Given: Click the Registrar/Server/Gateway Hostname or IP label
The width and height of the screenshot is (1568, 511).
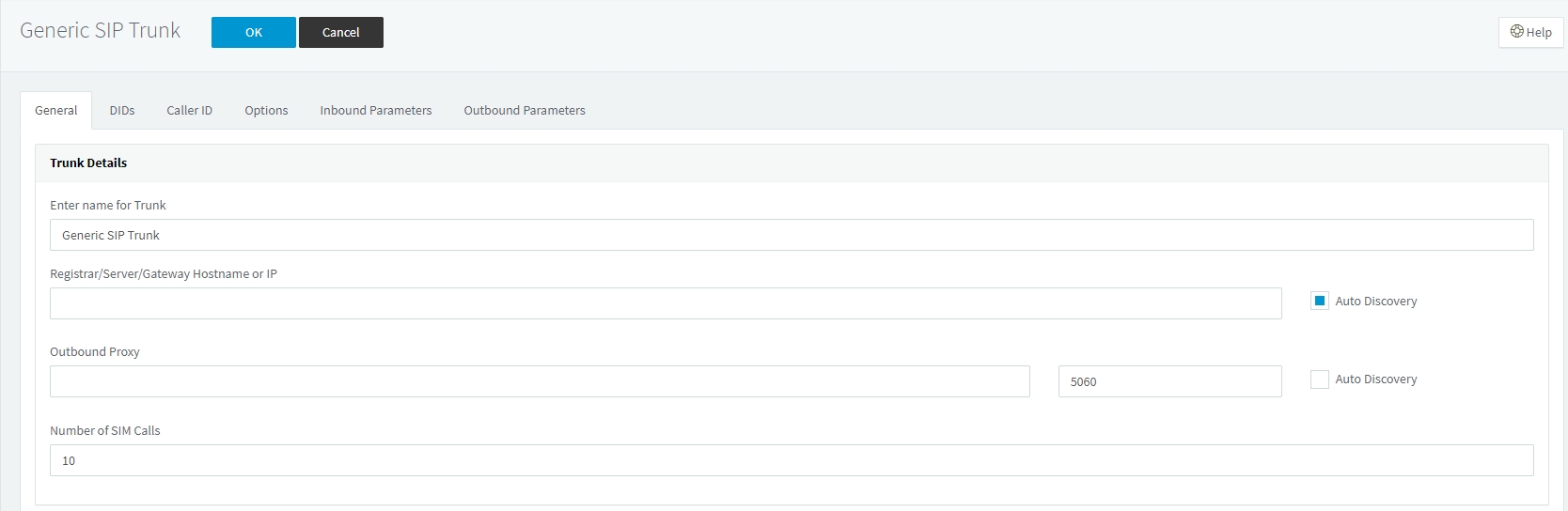Looking at the screenshot, I should [163, 274].
